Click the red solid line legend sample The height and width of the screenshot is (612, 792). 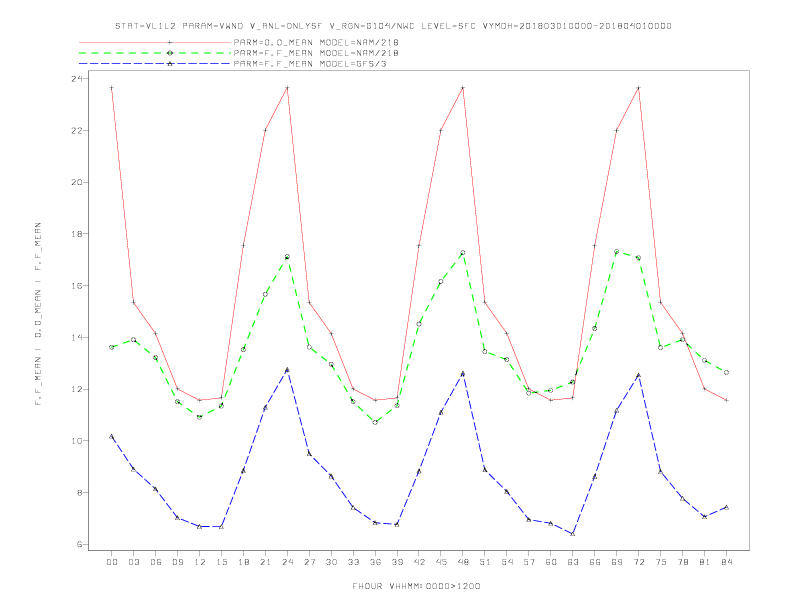click(155, 42)
